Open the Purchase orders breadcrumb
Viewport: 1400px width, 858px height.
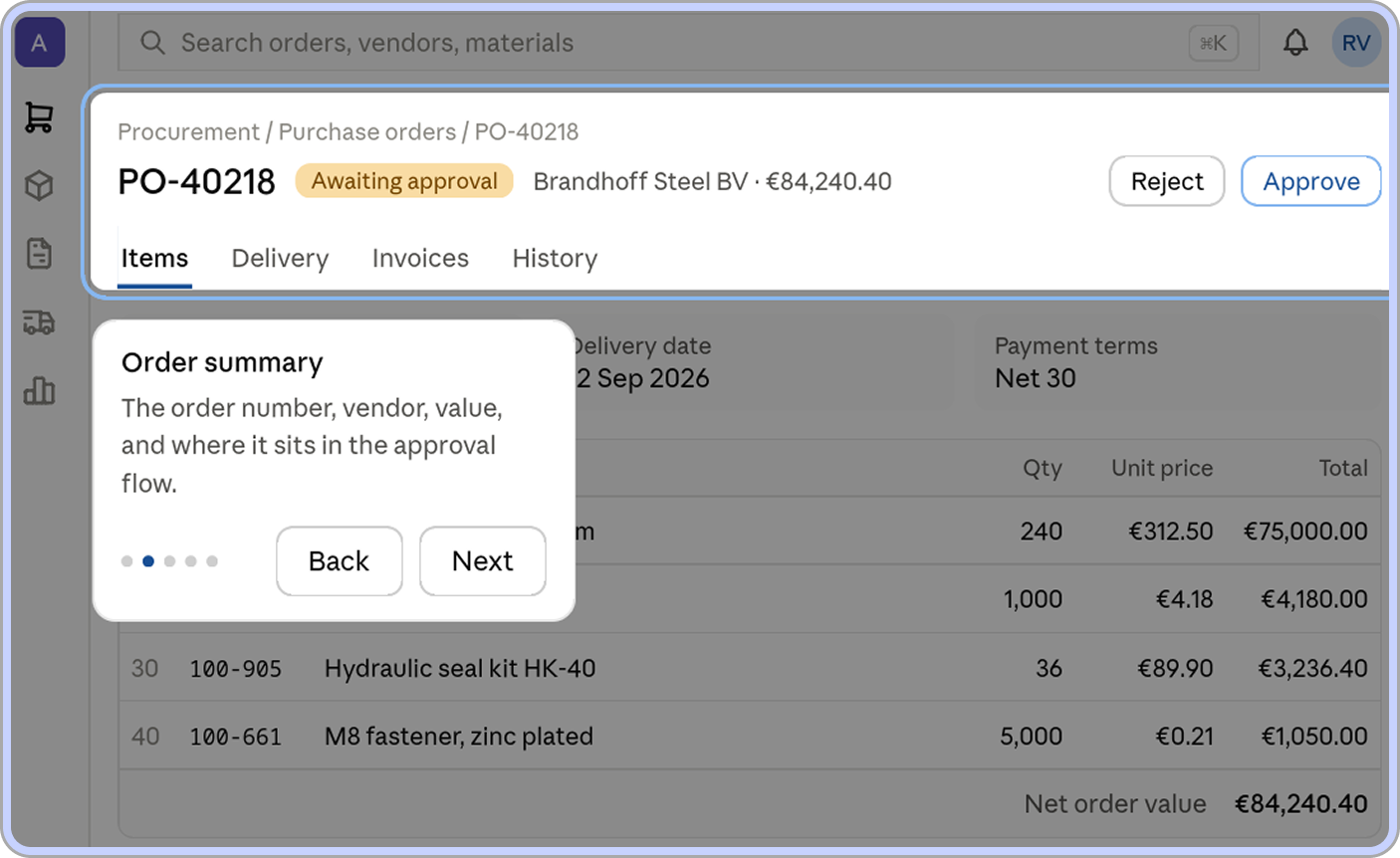(366, 131)
